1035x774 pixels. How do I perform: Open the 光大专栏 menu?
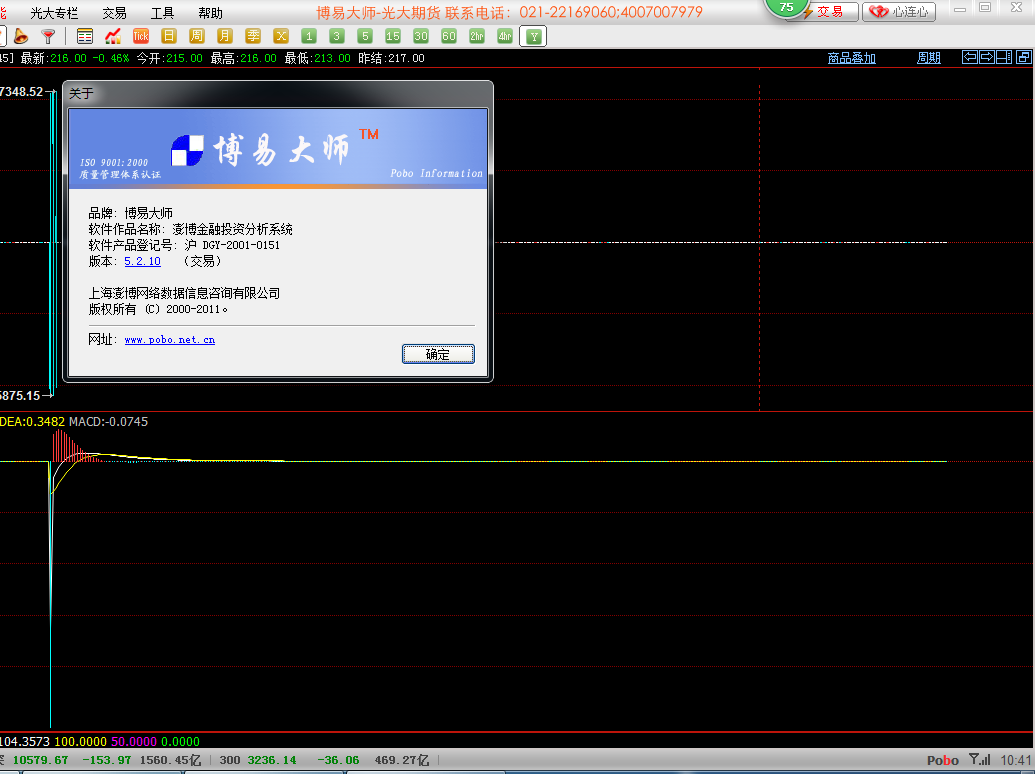54,13
